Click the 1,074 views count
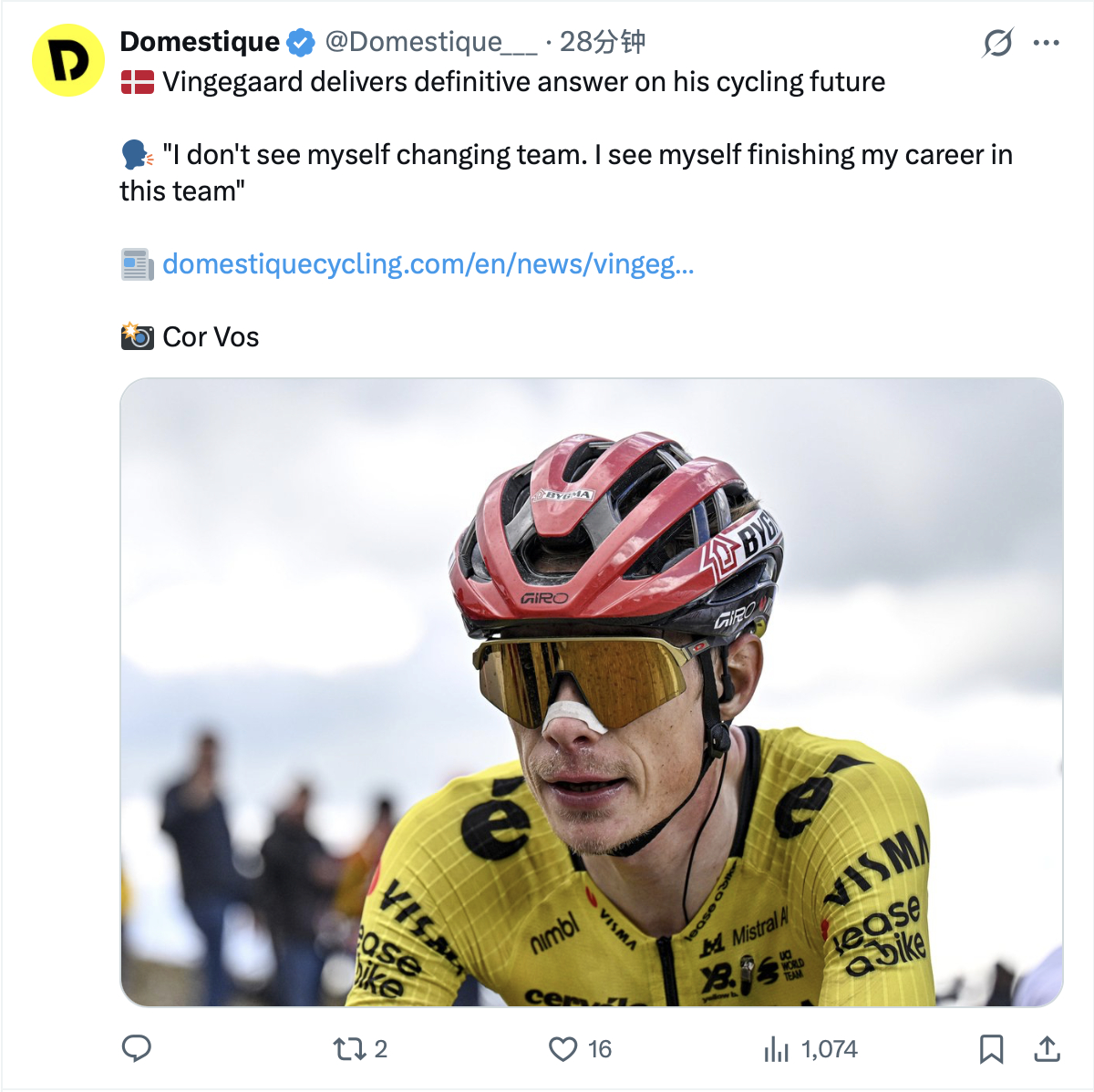This screenshot has width=1094, height=1092. tap(830, 1049)
